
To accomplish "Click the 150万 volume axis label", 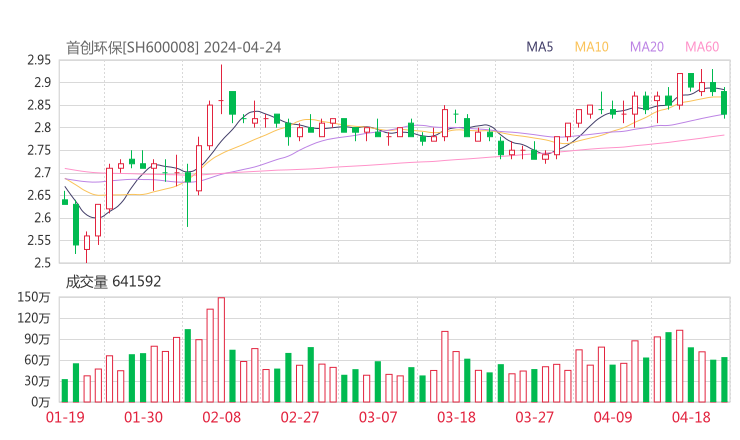I will (34, 297).
